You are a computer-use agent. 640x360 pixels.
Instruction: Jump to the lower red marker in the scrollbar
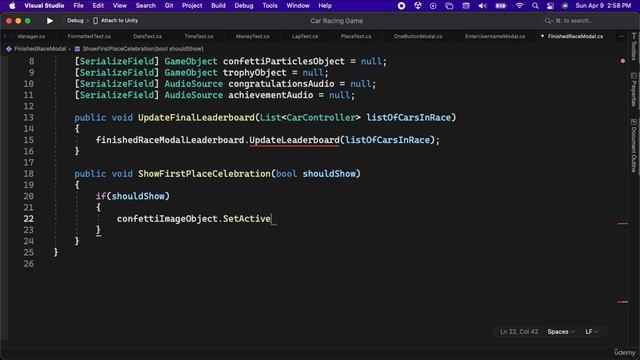[623, 302]
